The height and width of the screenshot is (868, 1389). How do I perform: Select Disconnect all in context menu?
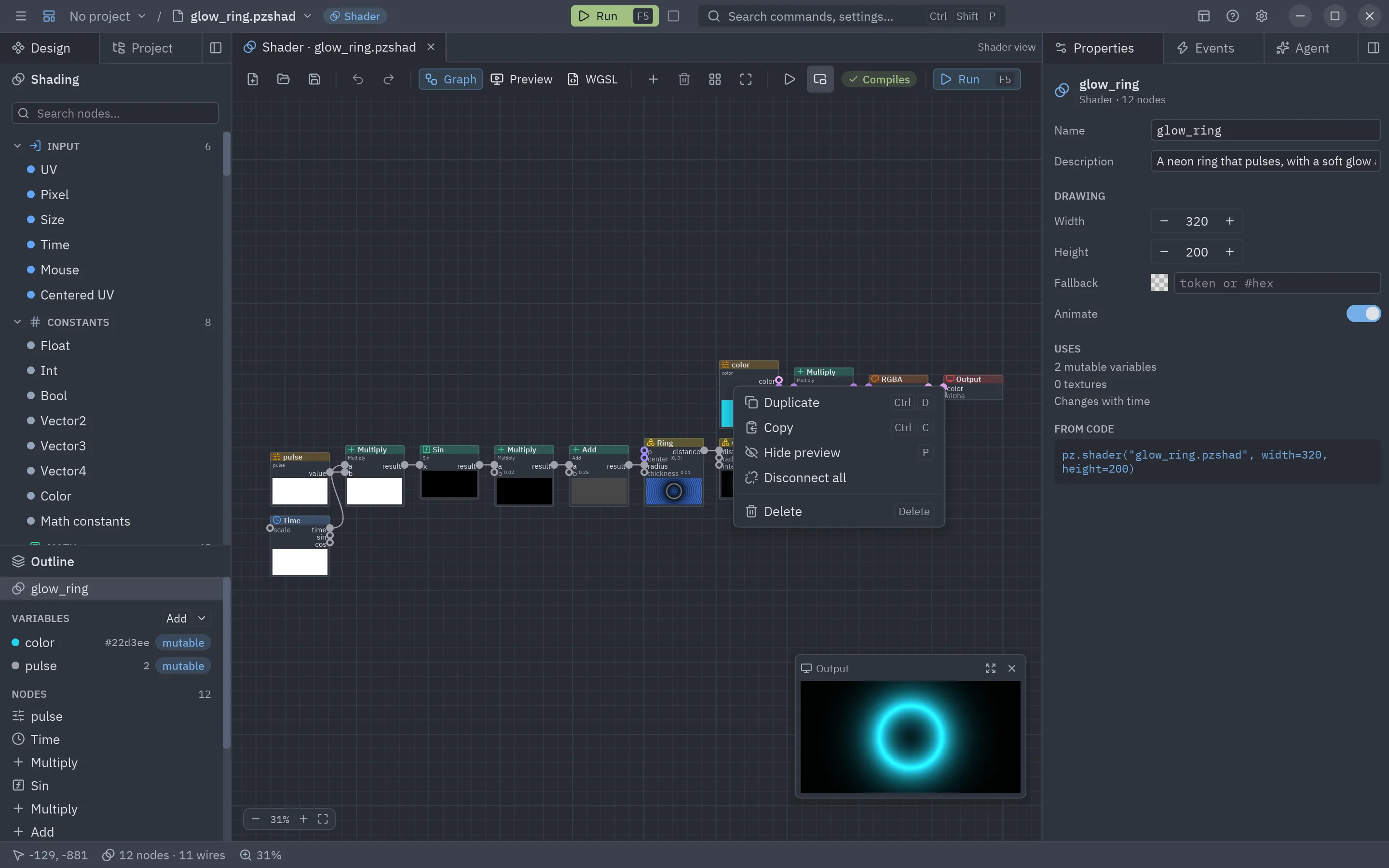[839, 477]
